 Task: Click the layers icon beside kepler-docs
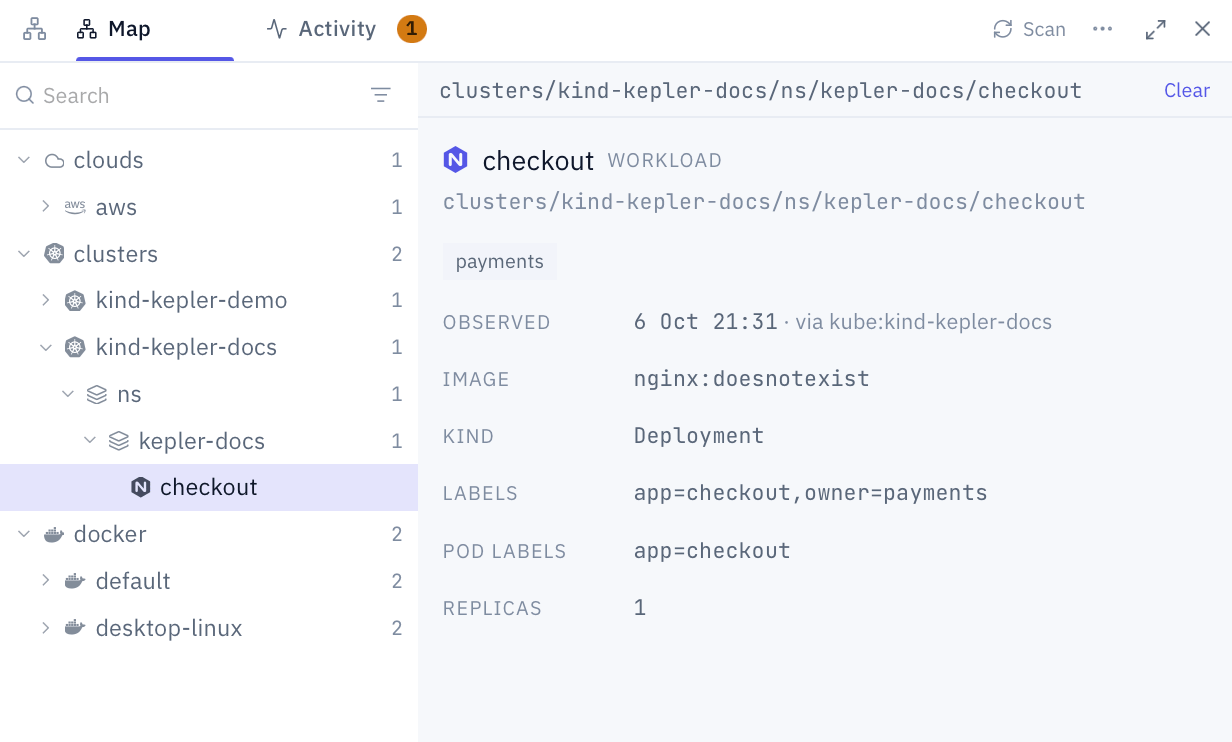coord(119,441)
